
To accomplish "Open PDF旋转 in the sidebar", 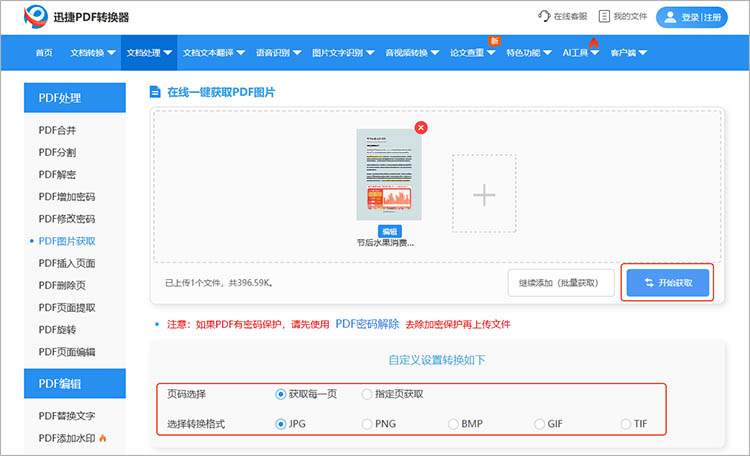I will 57,330.
